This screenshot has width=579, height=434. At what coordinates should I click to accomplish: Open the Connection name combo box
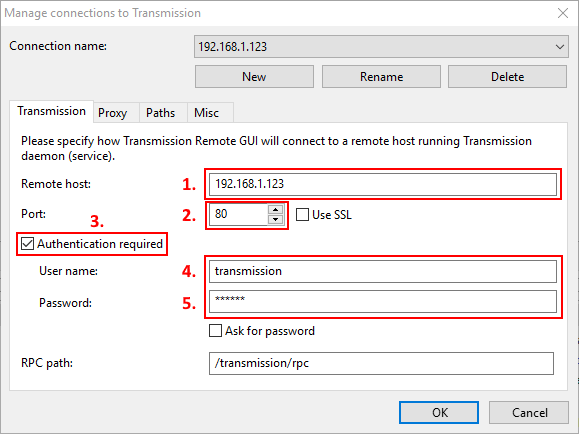coord(381,47)
